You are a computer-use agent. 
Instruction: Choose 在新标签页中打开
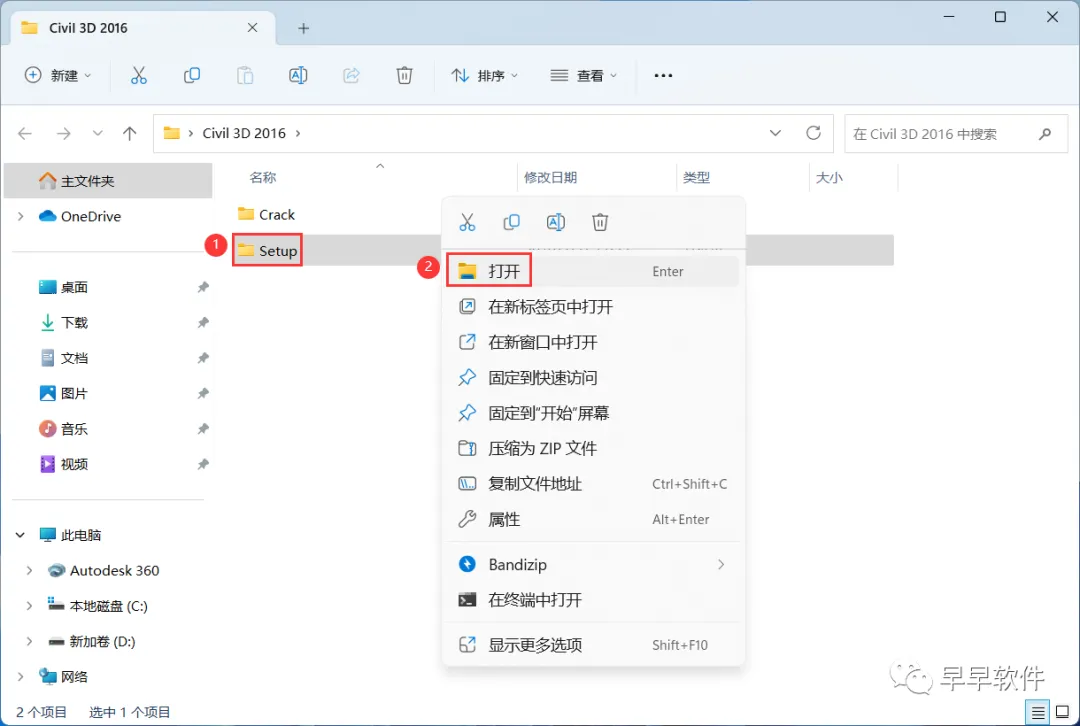[593, 307]
